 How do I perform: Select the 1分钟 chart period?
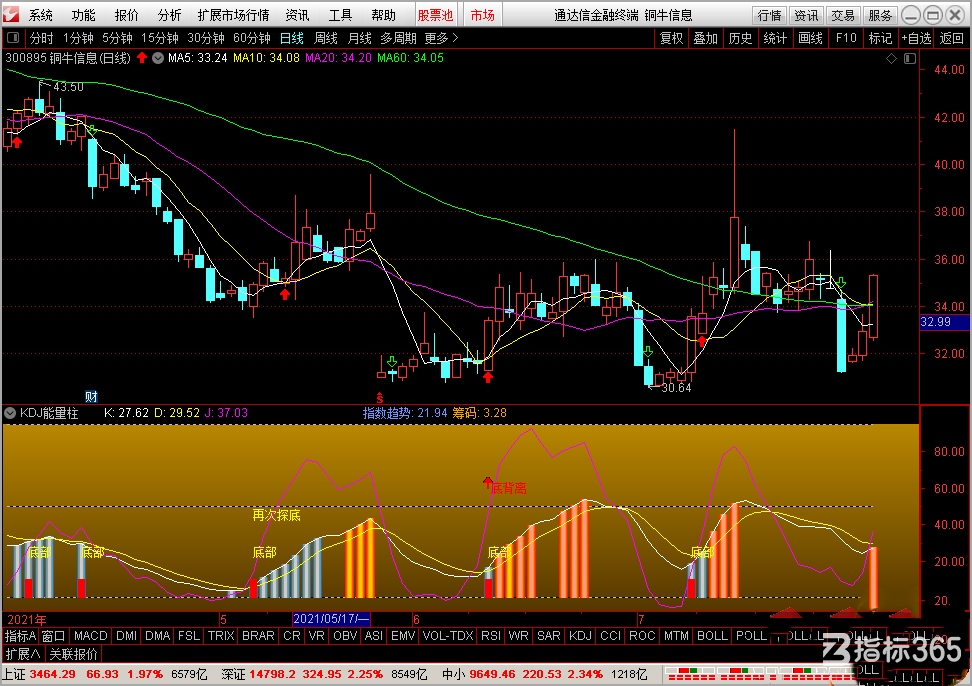tap(78, 38)
